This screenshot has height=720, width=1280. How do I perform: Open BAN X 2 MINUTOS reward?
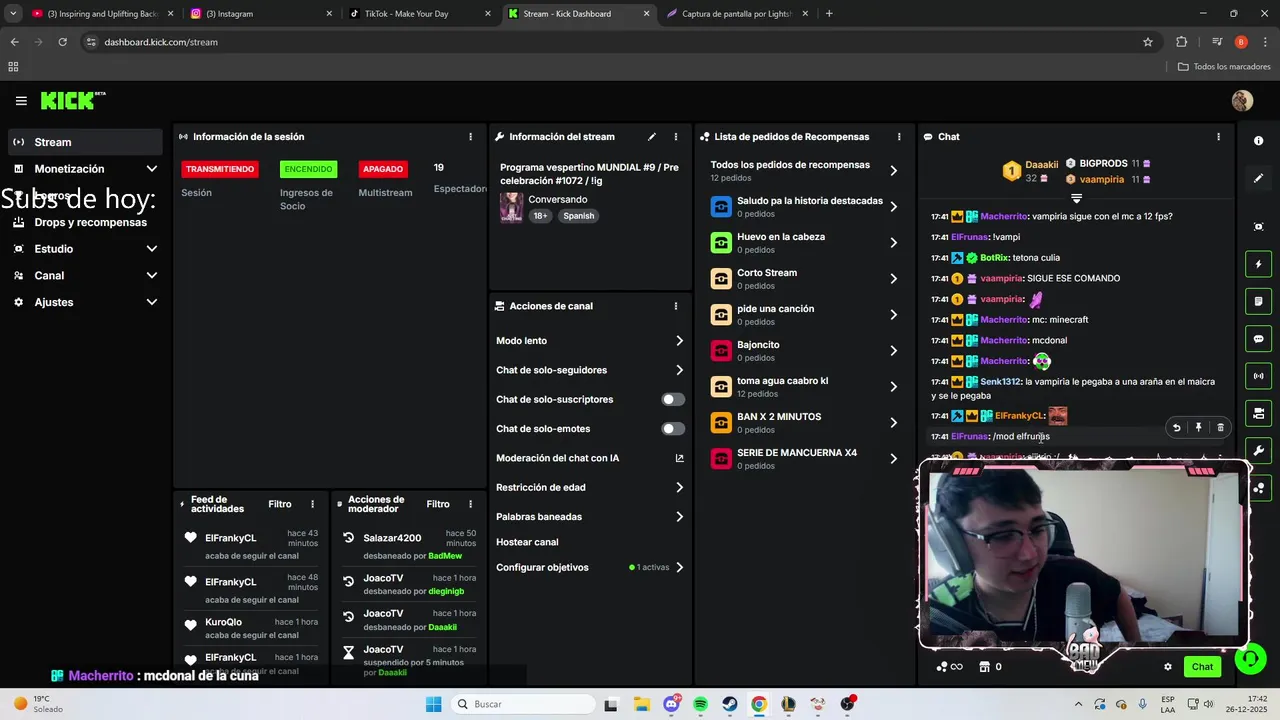tap(805, 423)
